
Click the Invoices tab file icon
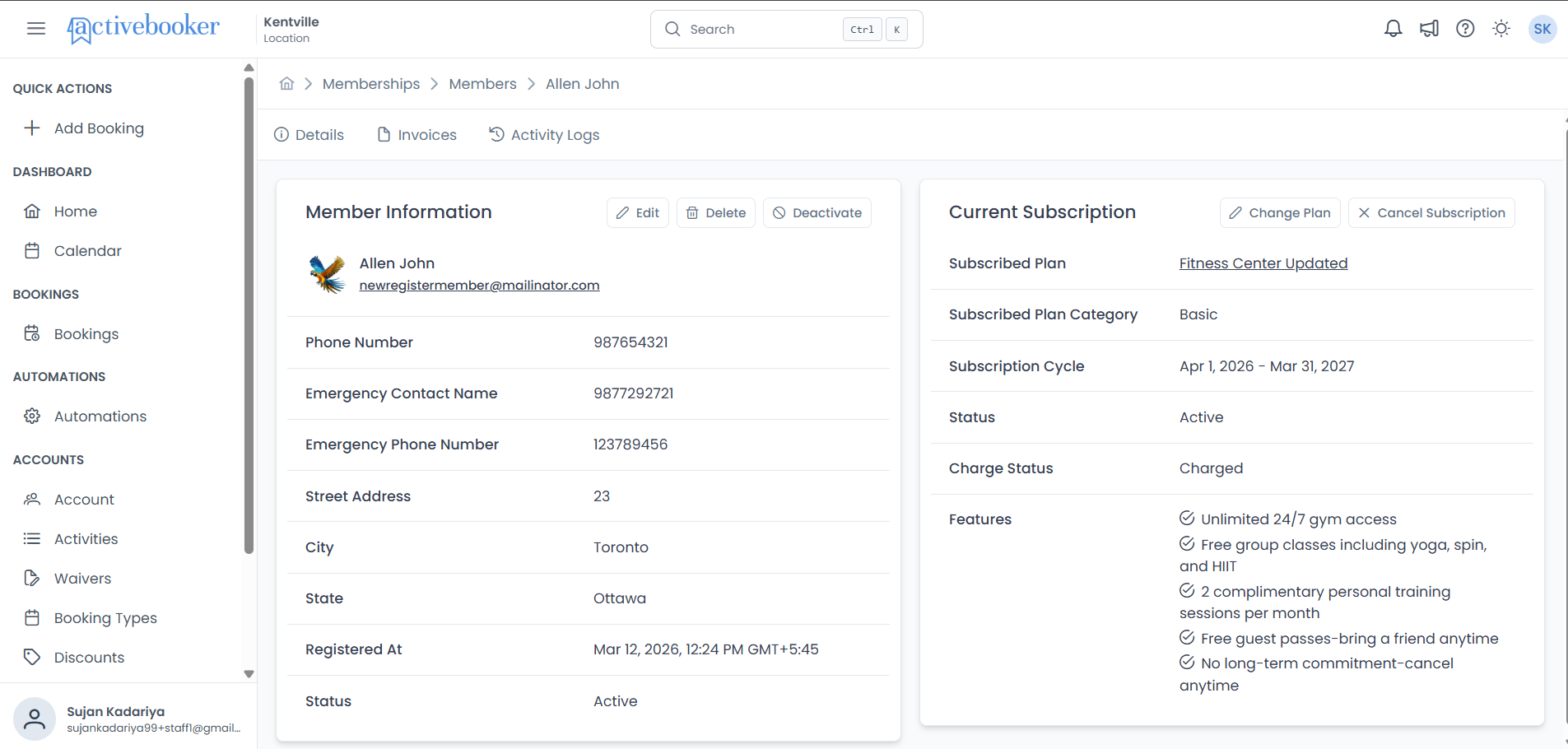[384, 135]
